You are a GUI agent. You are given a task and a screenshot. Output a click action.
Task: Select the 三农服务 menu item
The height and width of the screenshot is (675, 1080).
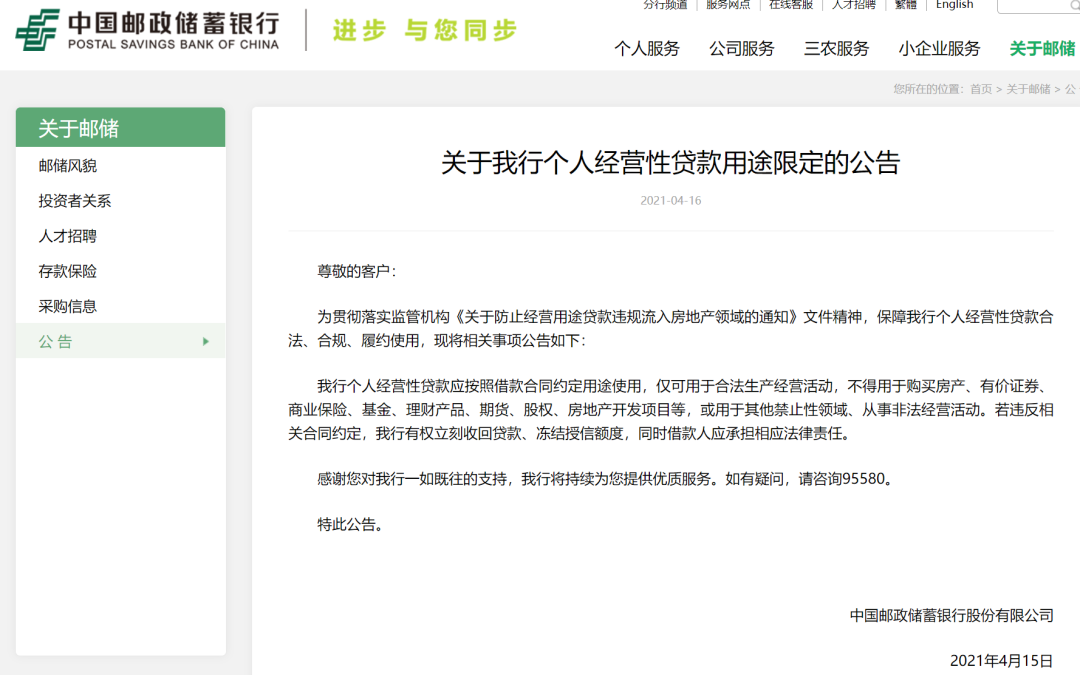pos(836,48)
